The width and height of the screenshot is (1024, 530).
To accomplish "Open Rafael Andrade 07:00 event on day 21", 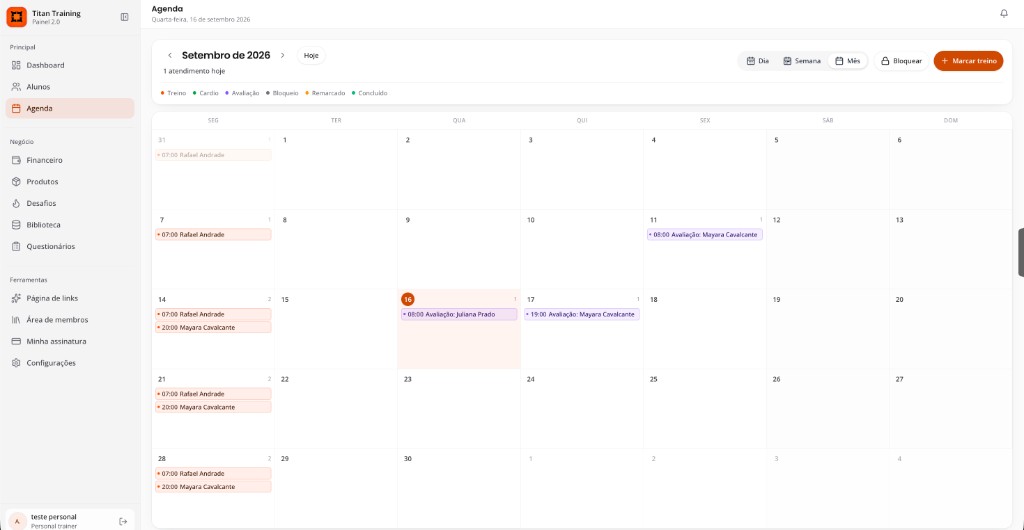I will [213, 394].
